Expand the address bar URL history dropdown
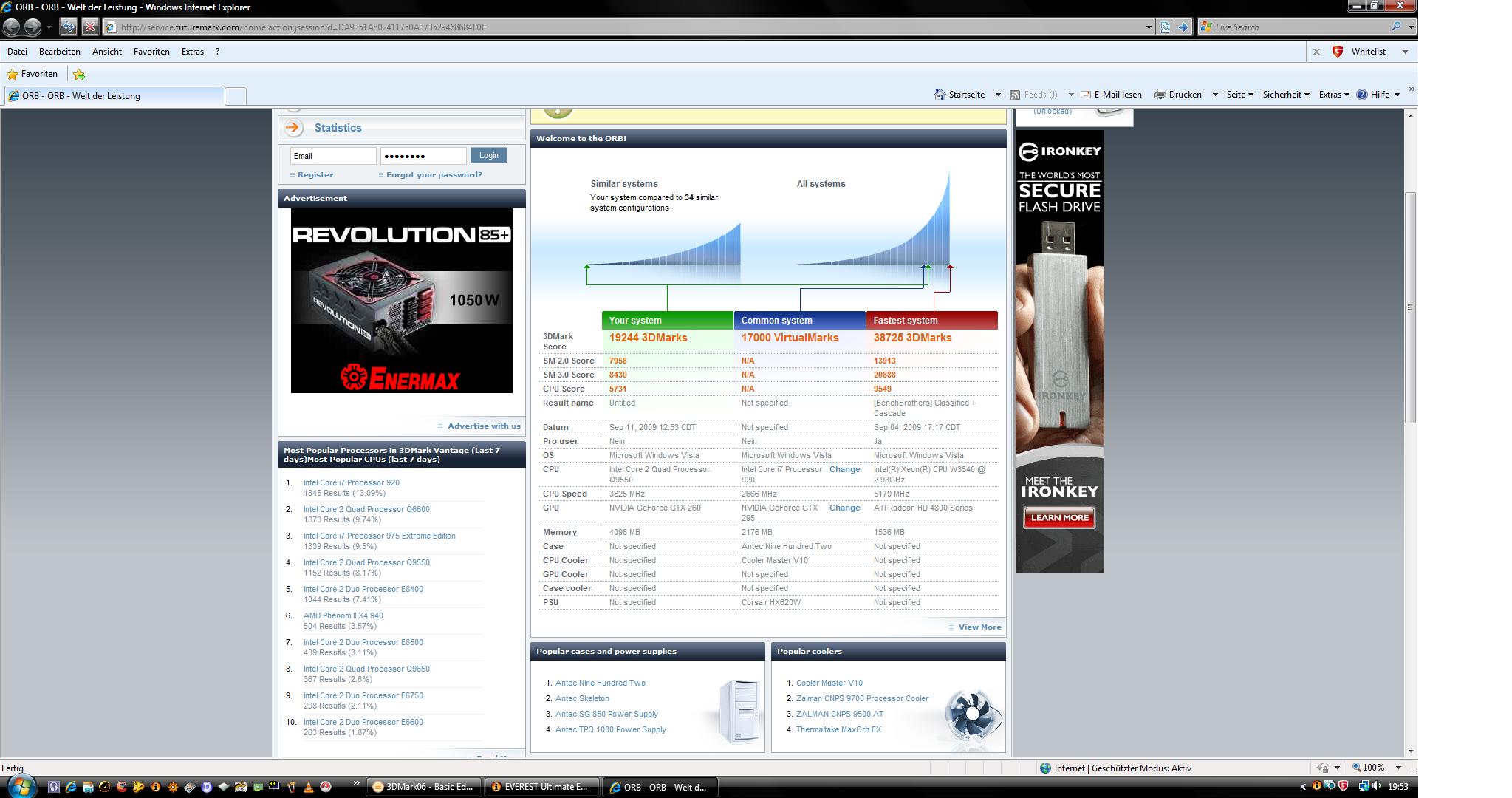Image resolution: width=1512 pixels, height=798 pixels. tap(1149, 27)
